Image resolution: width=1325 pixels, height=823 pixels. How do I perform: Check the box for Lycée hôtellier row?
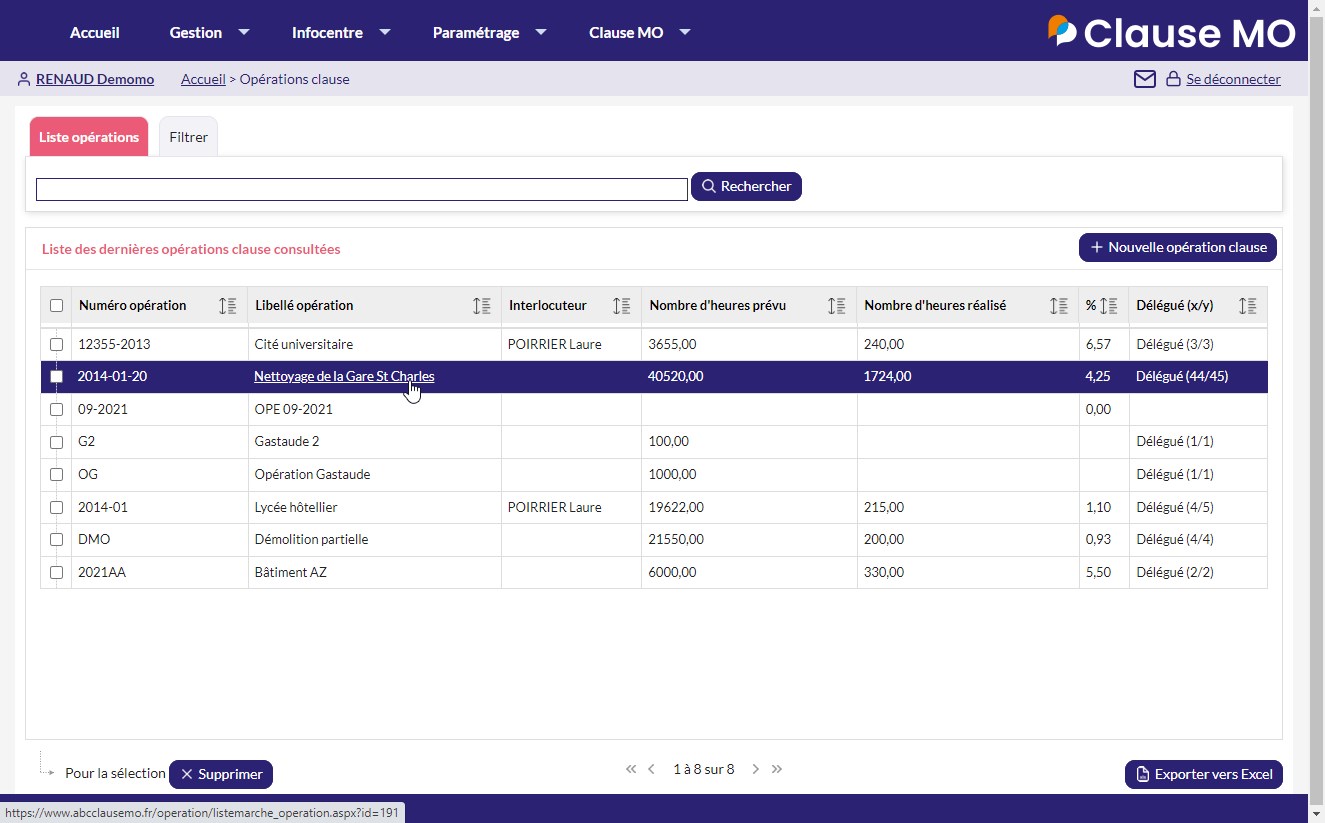tap(57, 508)
